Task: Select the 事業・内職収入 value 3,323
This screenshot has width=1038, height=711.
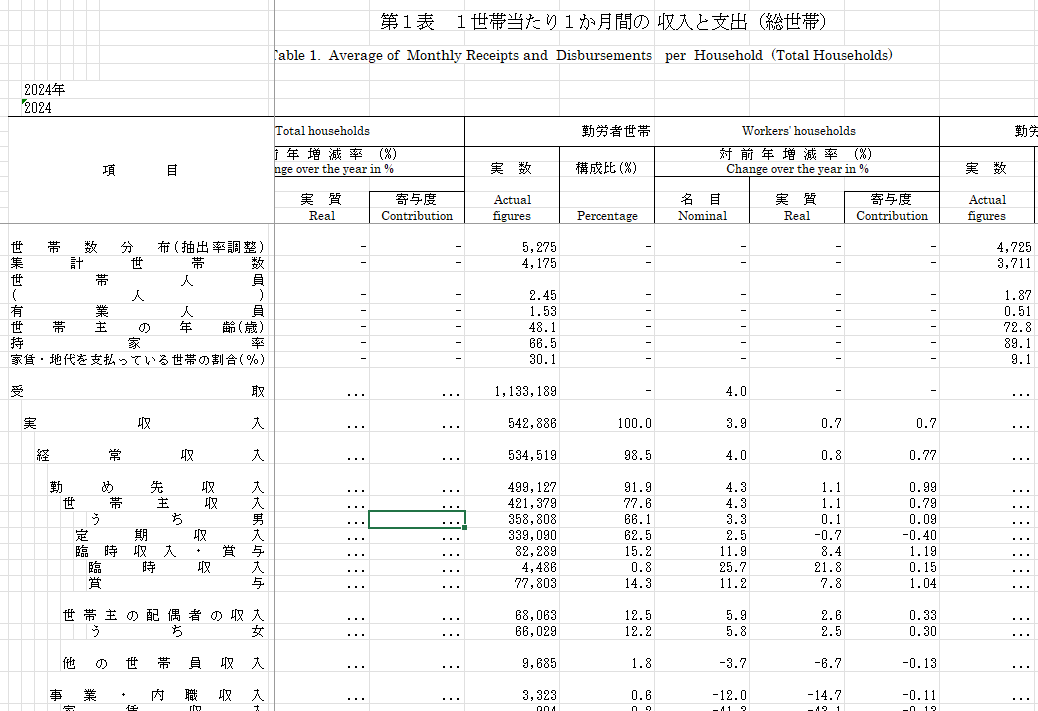Action: coord(512,695)
